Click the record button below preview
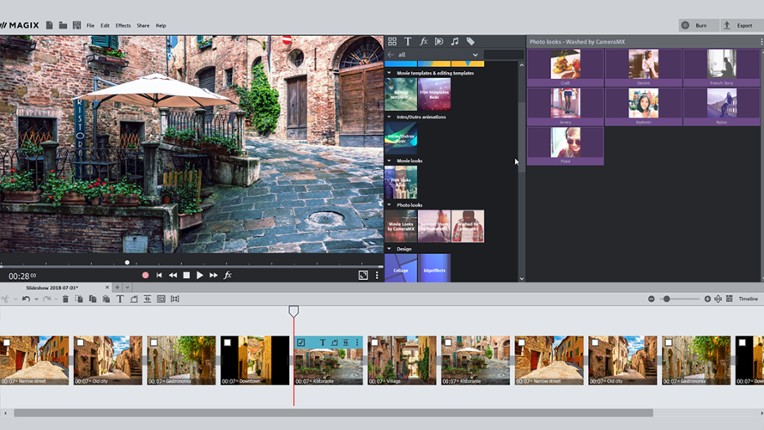Viewport: 764px width, 430px height. 145,275
